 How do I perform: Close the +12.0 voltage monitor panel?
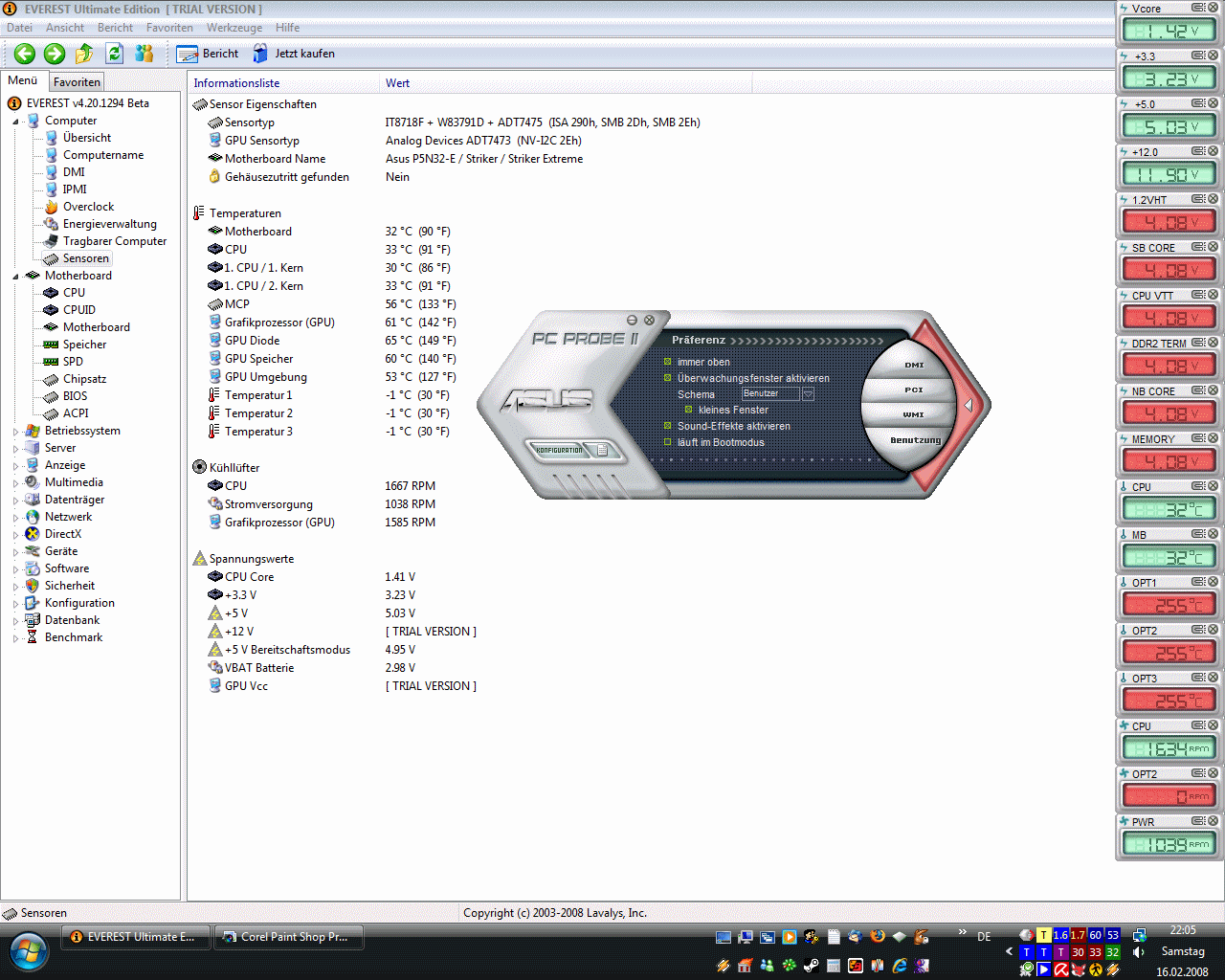tap(1213, 151)
